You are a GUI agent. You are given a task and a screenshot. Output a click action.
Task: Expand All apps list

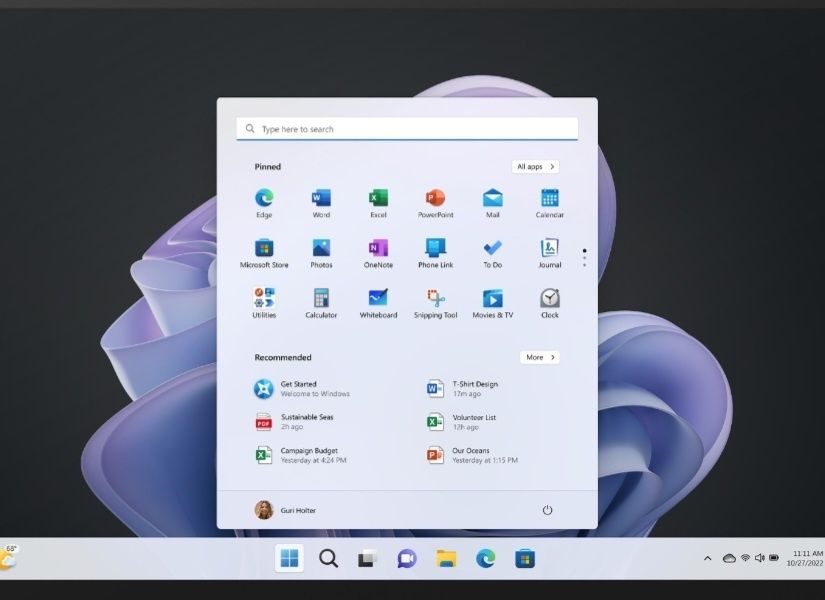point(535,166)
